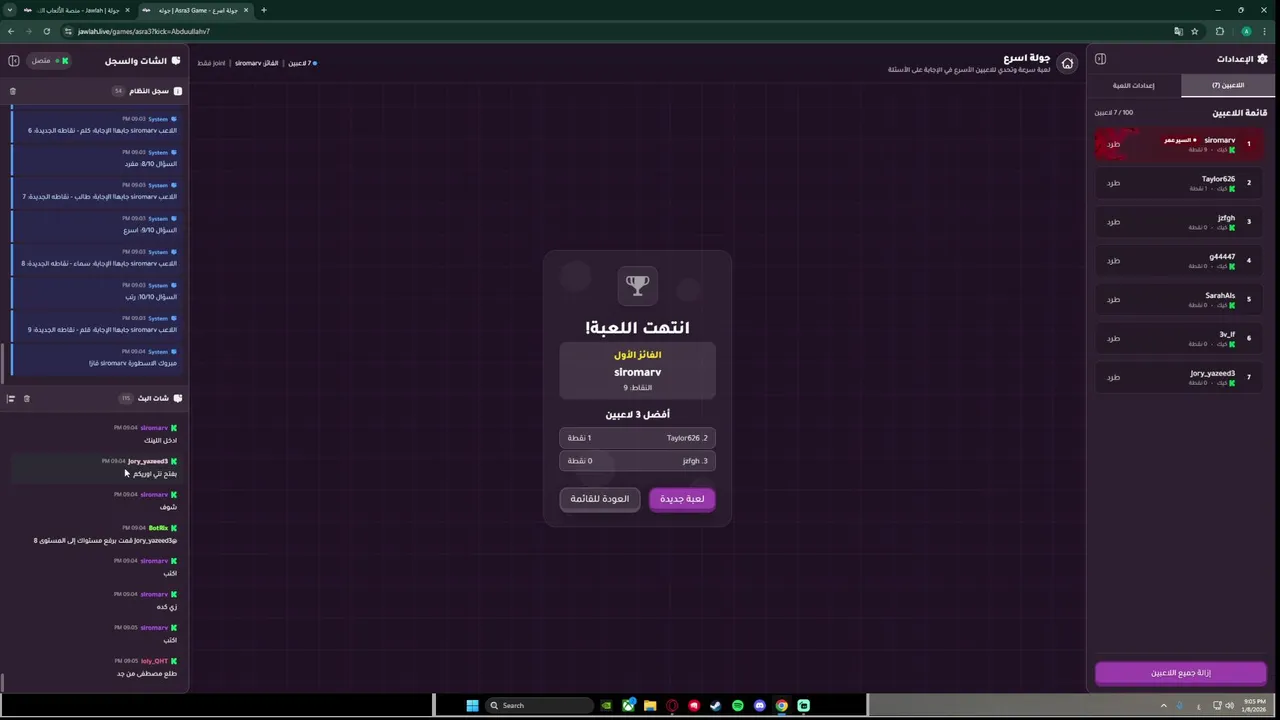Kick player jzfgh with طرد
The image size is (1280, 720).
click(1113, 222)
